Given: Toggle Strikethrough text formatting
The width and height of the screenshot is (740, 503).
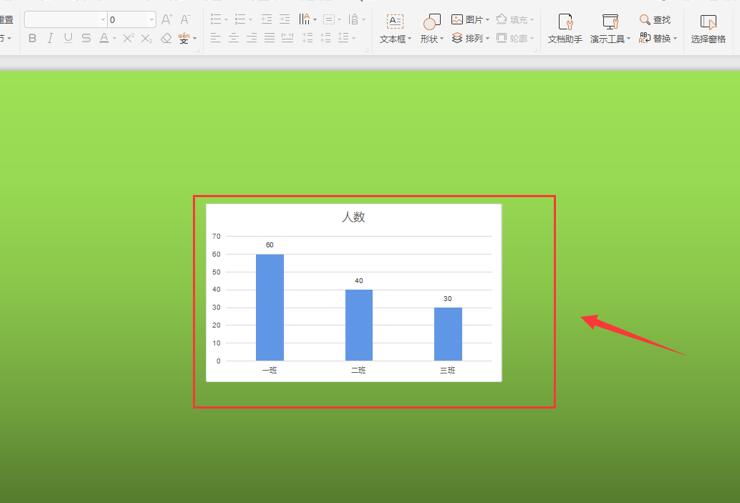Looking at the screenshot, I should coord(86,38).
